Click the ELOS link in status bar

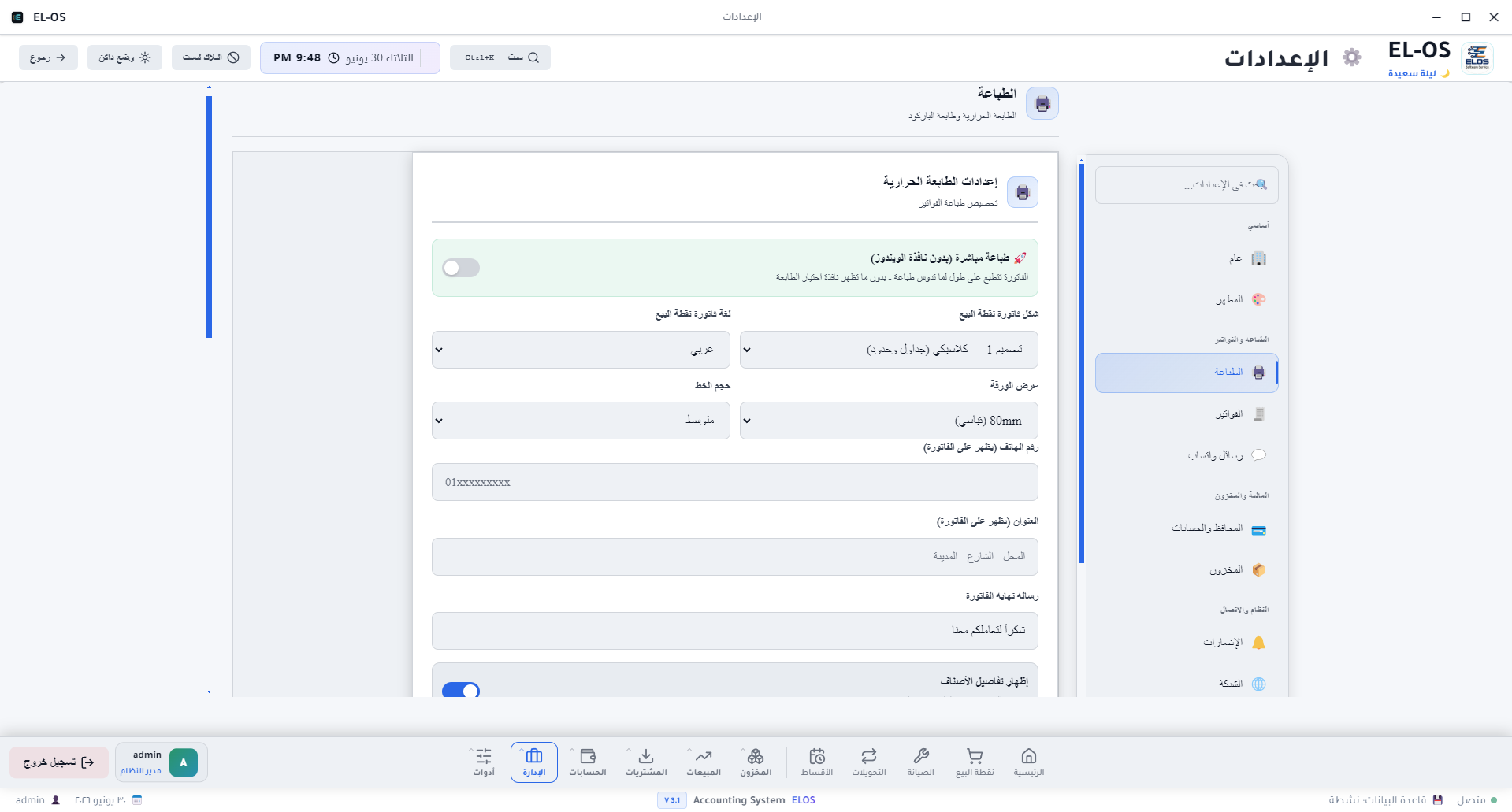[x=804, y=800]
